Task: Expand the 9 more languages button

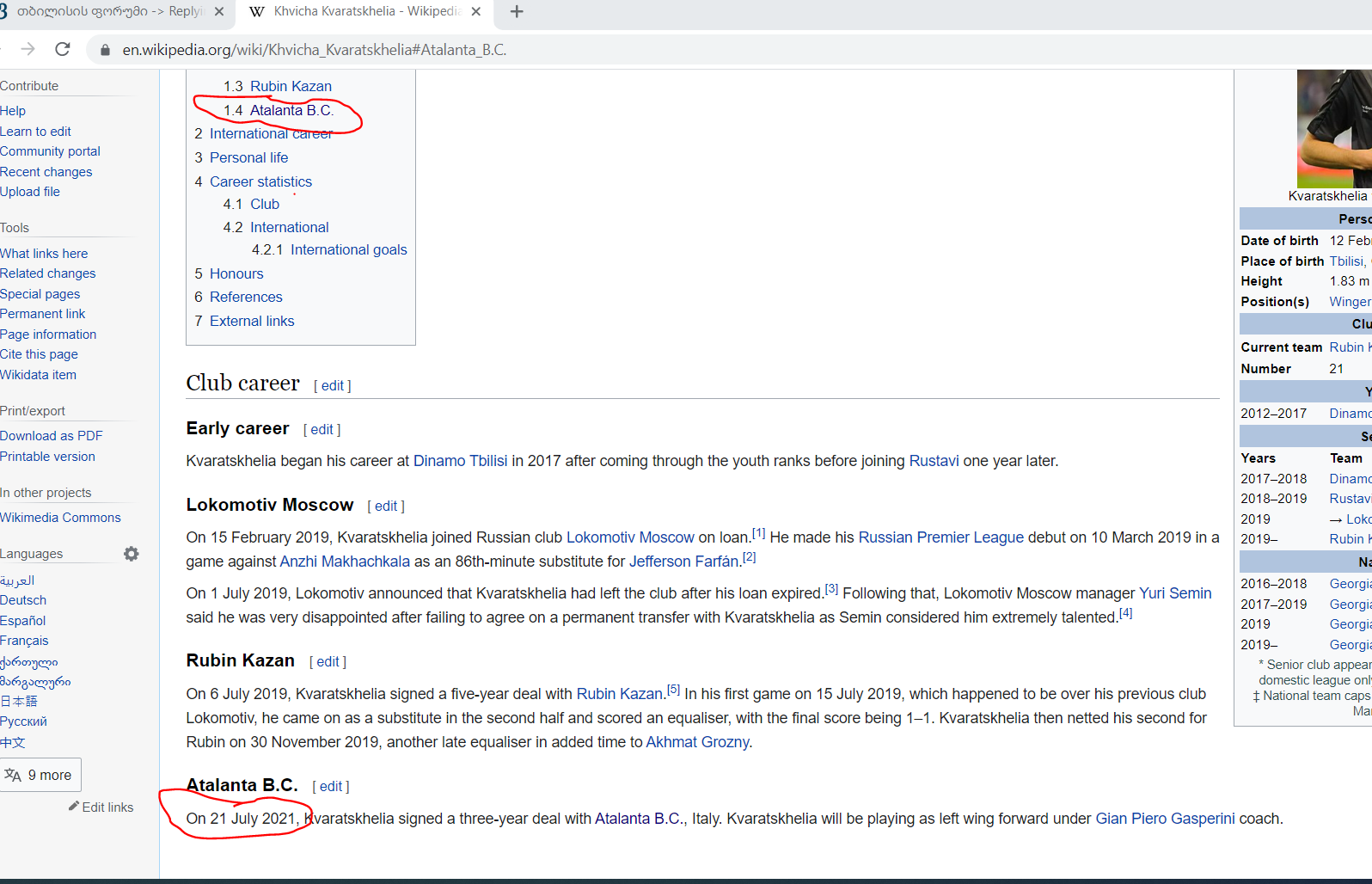Action: click(40, 775)
